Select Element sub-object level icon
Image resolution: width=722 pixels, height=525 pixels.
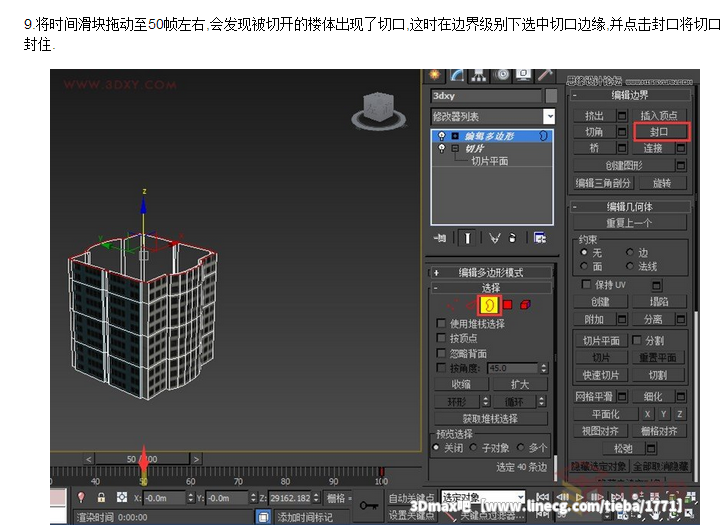525,304
